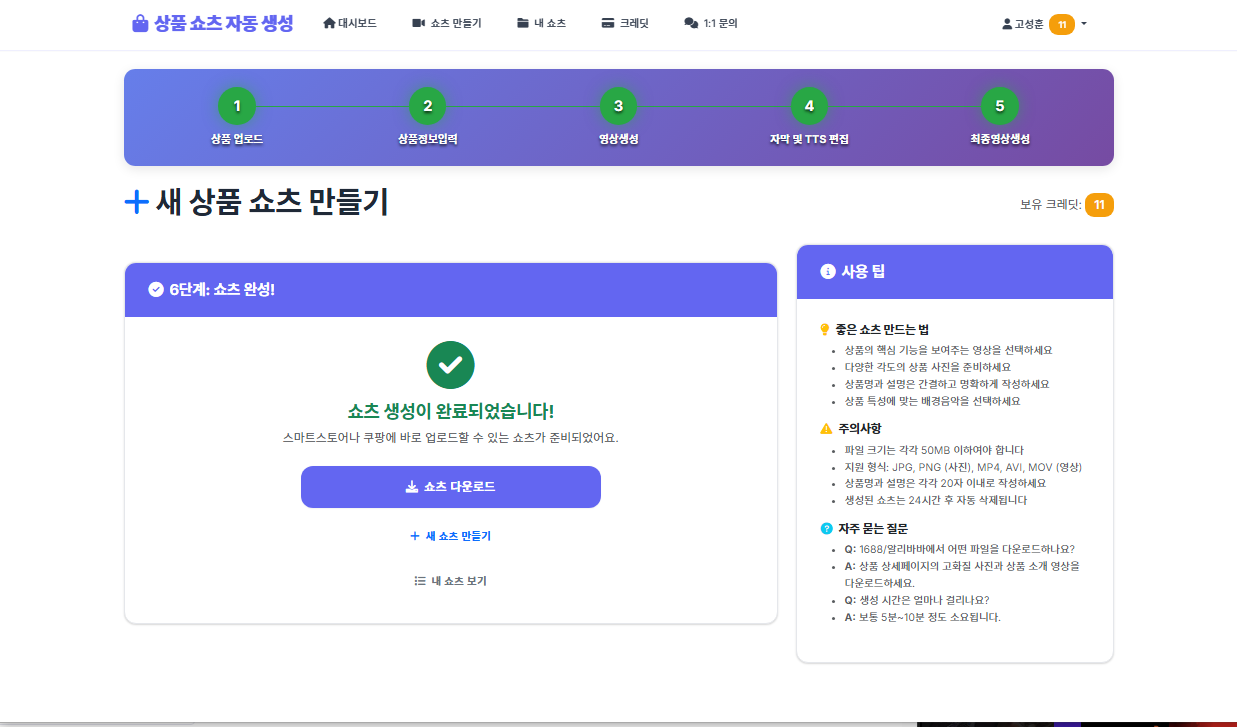Screen dimensions: 1237x727
Task: Select step 2 상품정보입력 circle
Action: point(427,106)
